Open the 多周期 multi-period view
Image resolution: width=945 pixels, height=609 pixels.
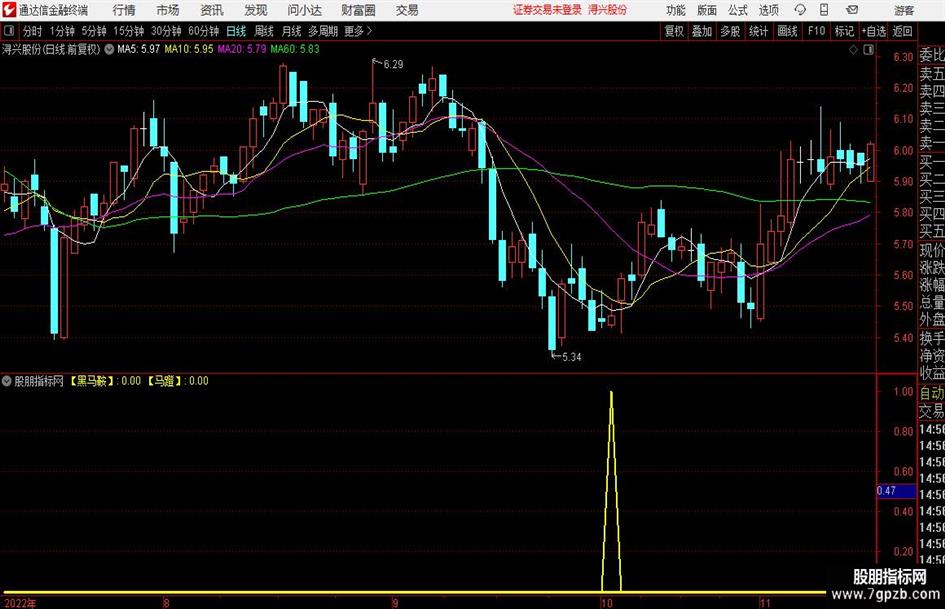(323, 31)
